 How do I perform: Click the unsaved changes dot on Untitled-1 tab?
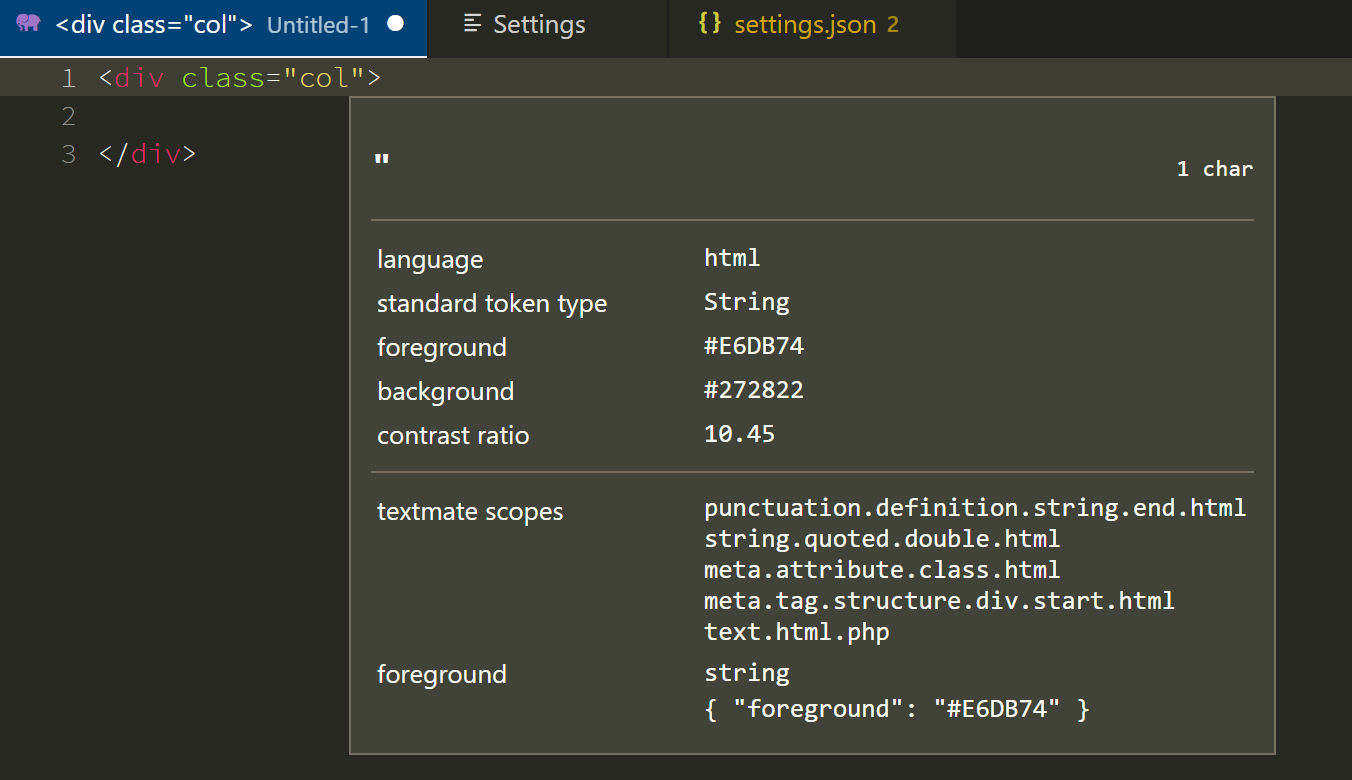(x=394, y=23)
